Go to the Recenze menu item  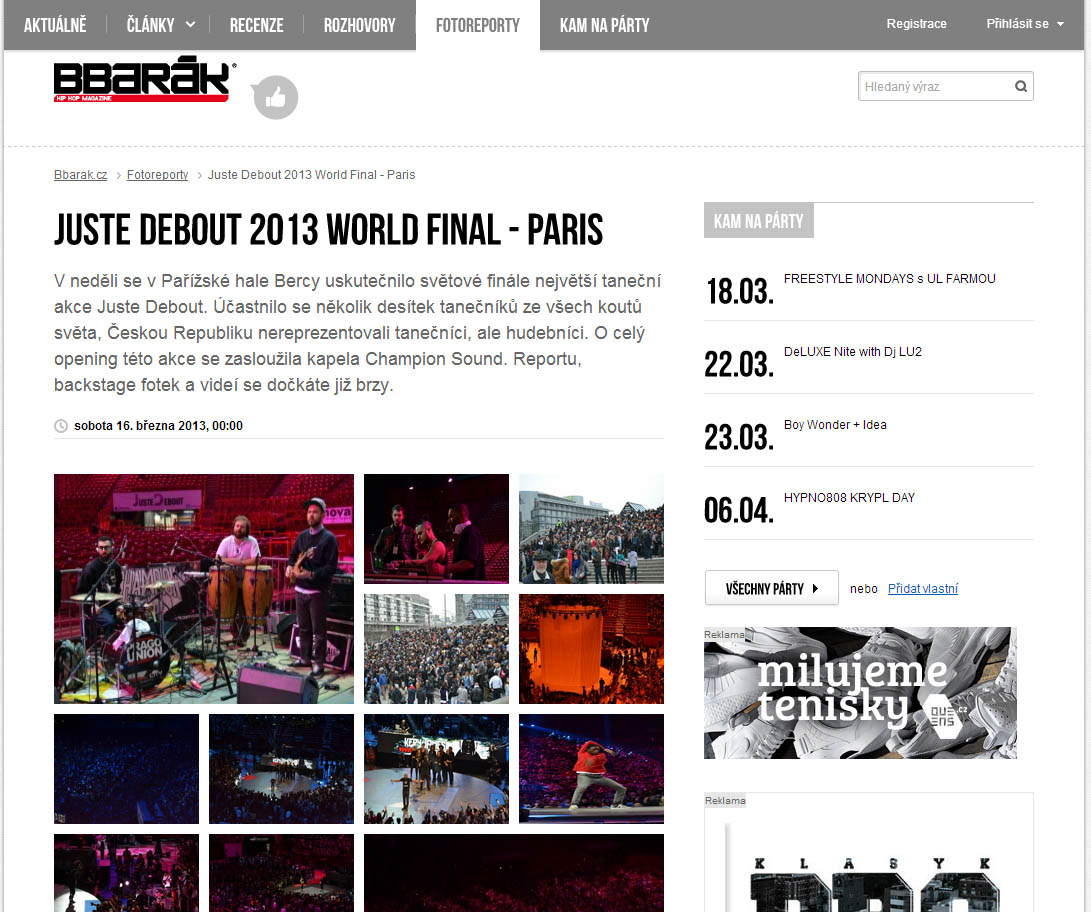coord(257,25)
